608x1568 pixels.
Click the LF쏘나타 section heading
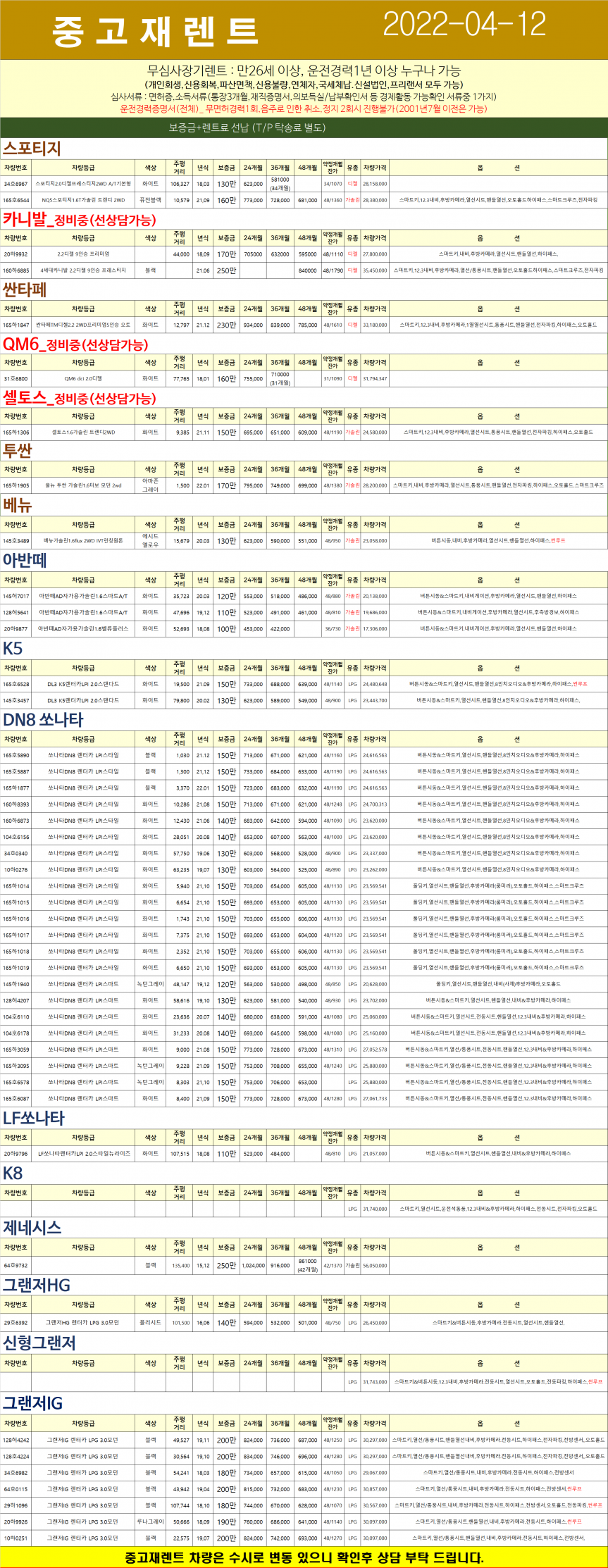[x=34, y=1118]
